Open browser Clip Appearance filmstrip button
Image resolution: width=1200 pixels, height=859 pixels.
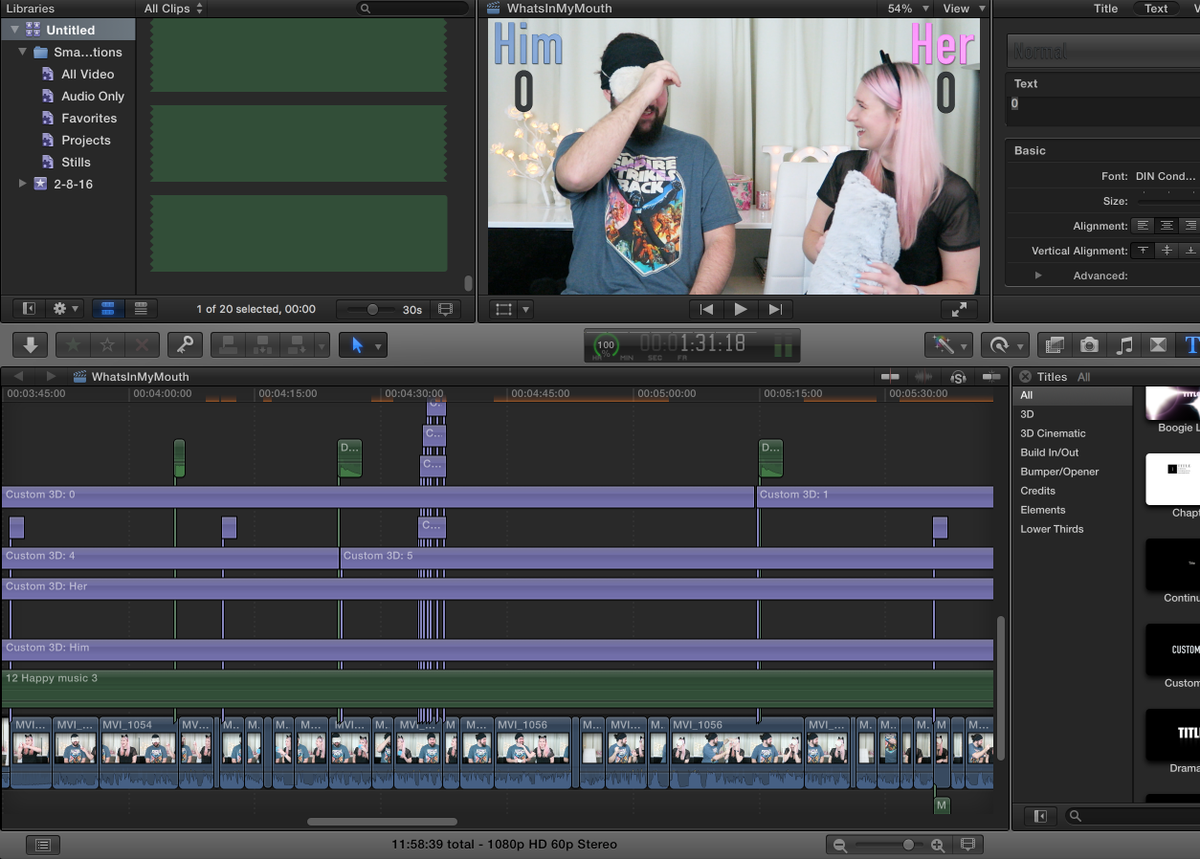(x=445, y=310)
